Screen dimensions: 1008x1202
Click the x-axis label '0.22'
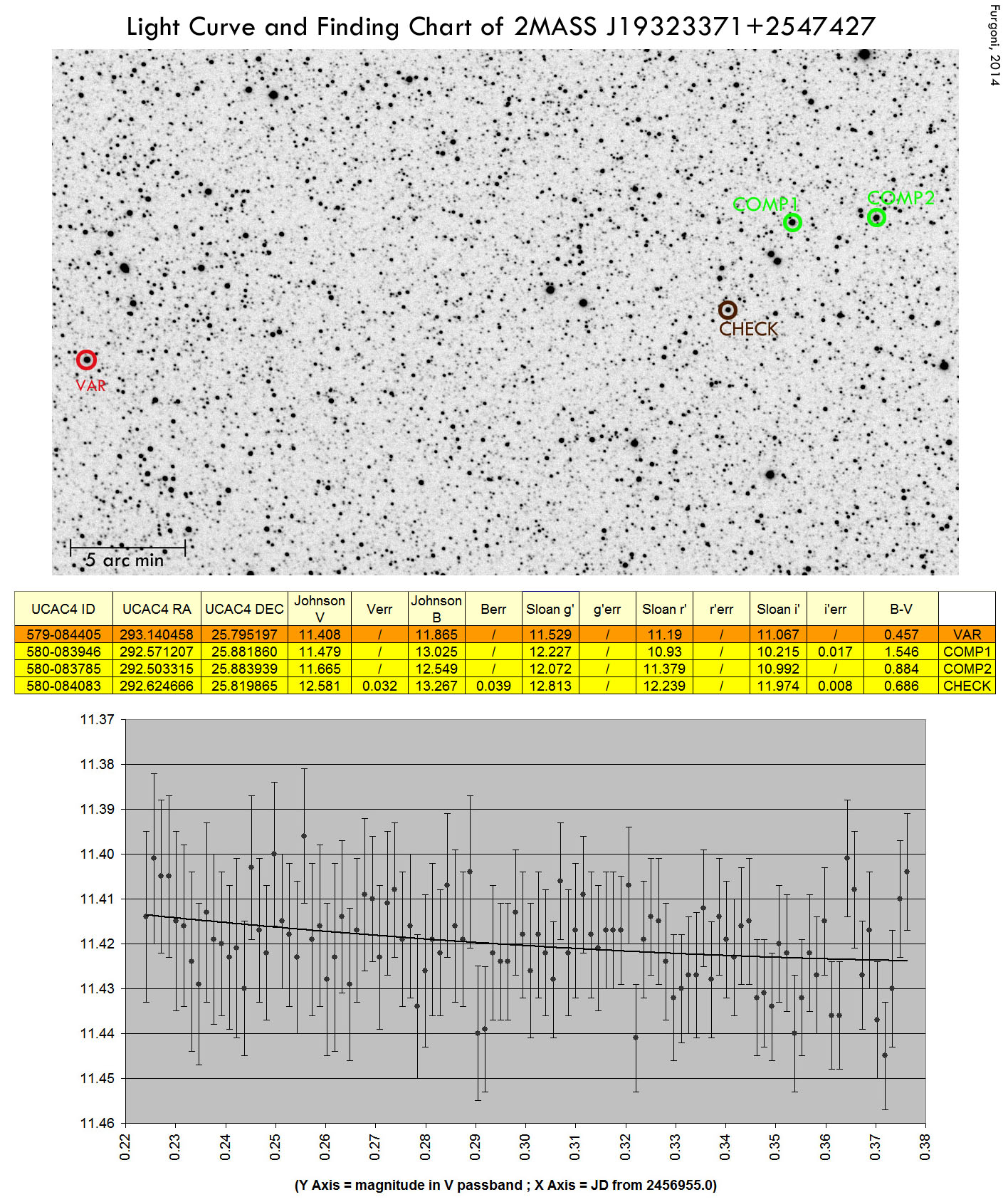125,1147
